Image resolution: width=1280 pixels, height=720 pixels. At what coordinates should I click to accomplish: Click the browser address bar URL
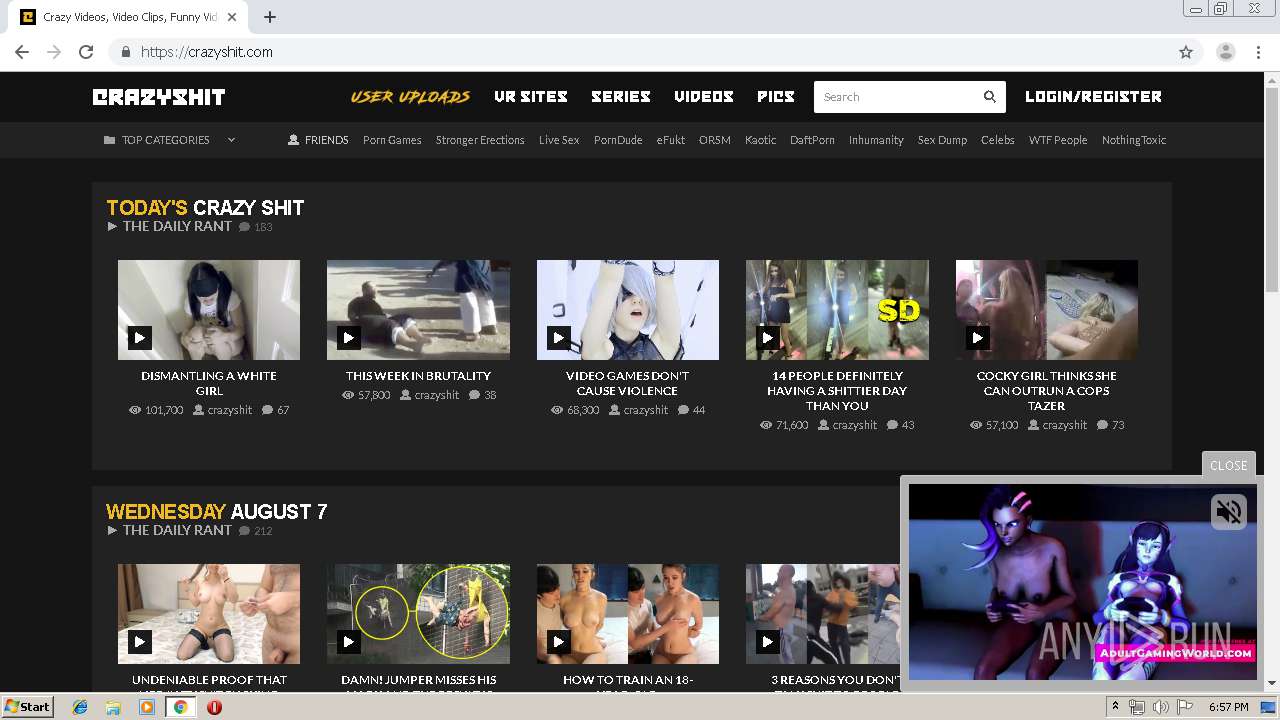(207, 52)
